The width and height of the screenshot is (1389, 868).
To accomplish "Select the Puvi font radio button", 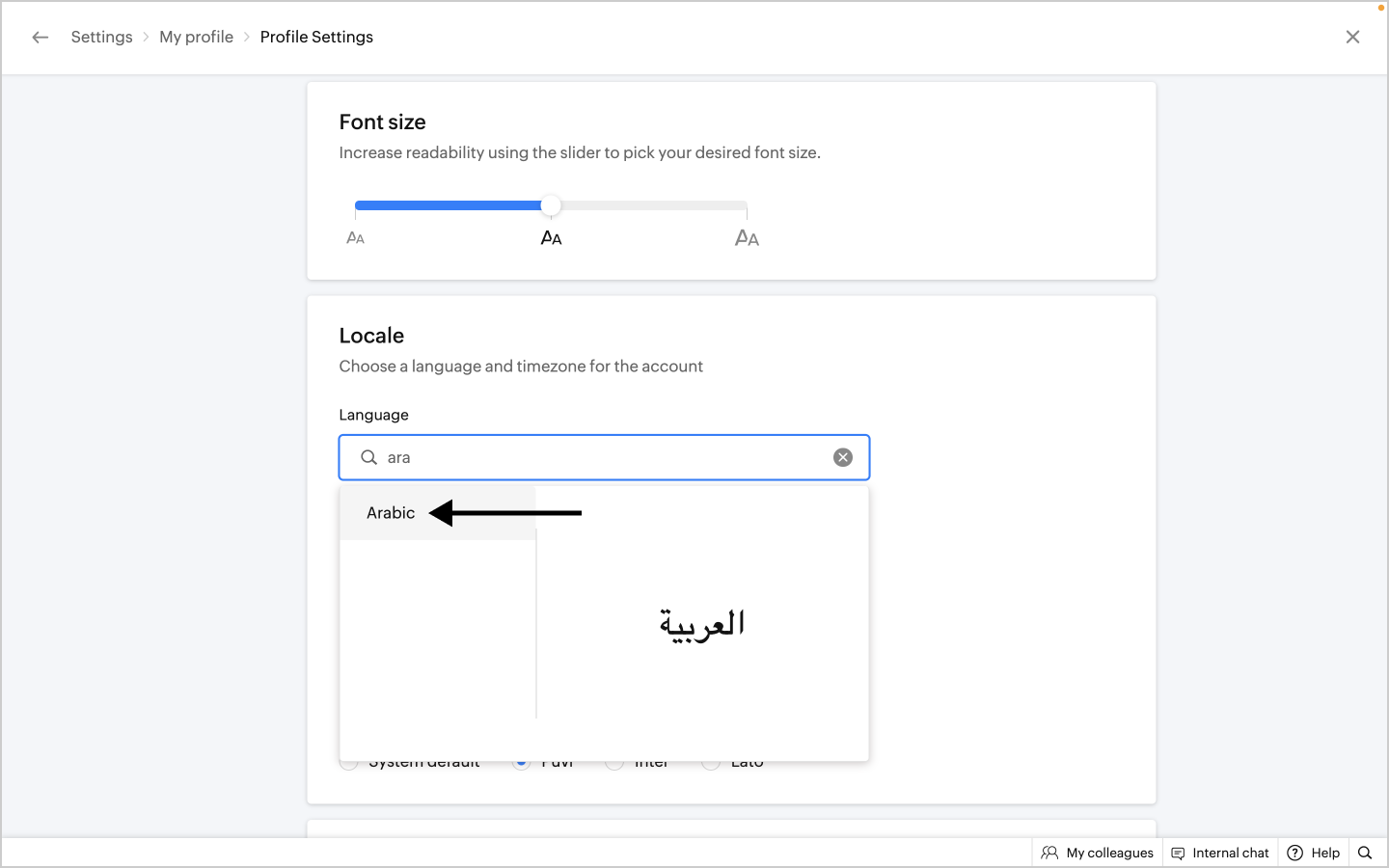I will pos(522,764).
